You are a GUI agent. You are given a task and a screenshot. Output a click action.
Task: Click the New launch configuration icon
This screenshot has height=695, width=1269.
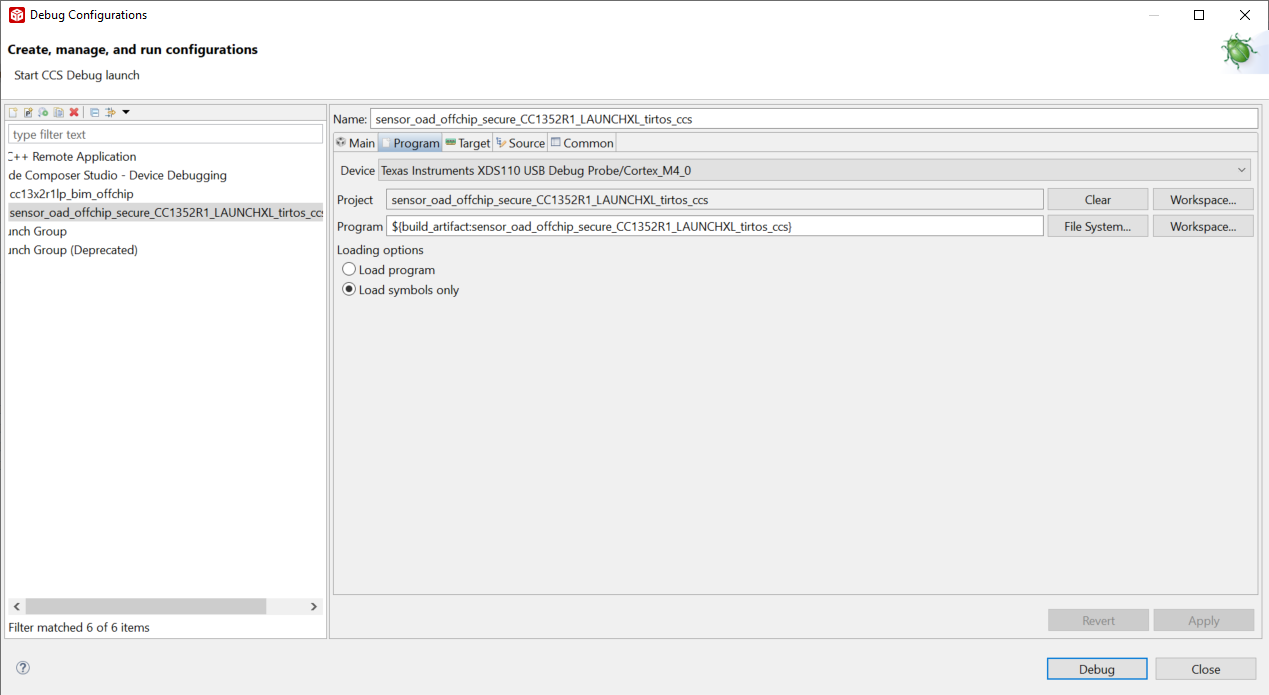13,112
